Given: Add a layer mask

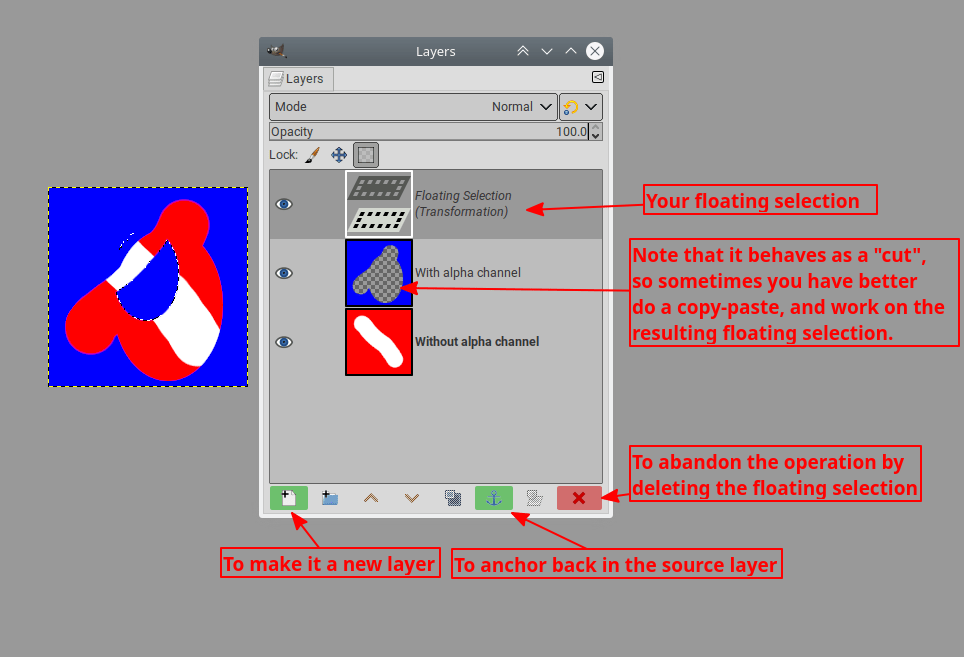Looking at the screenshot, I should point(533,497).
